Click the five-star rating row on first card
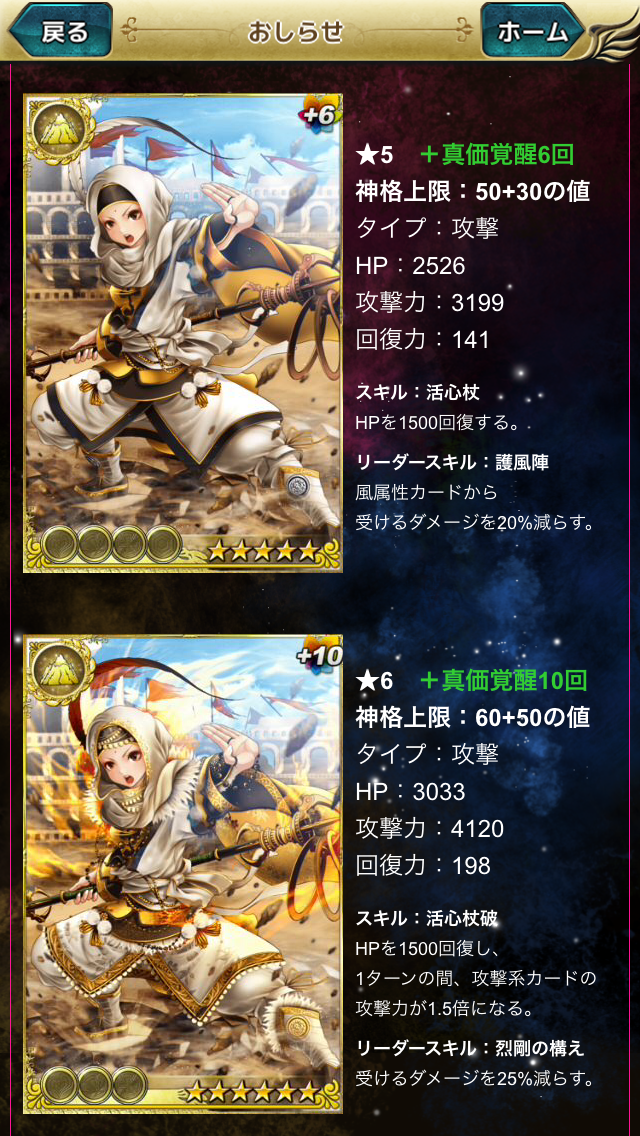The image size is (640, 1136). click(262, 551)
